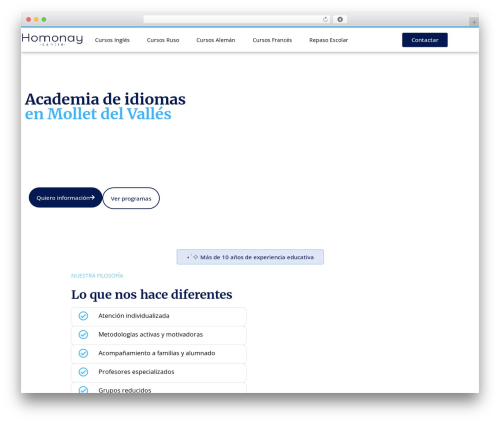This screenshot has height=423, width=500.
Task: Click the heading Lo que nos hace diferentes
Action: (x=152, y=295)
